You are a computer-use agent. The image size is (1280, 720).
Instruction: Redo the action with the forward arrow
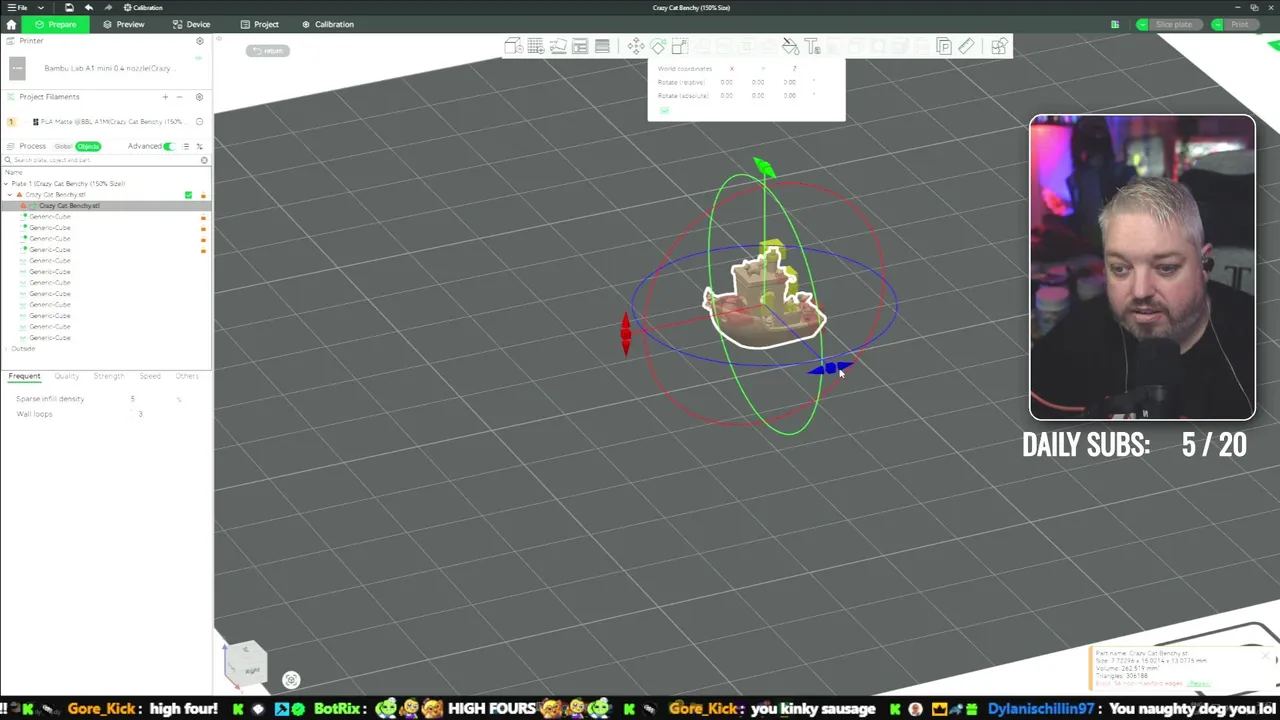click(107, 7)
